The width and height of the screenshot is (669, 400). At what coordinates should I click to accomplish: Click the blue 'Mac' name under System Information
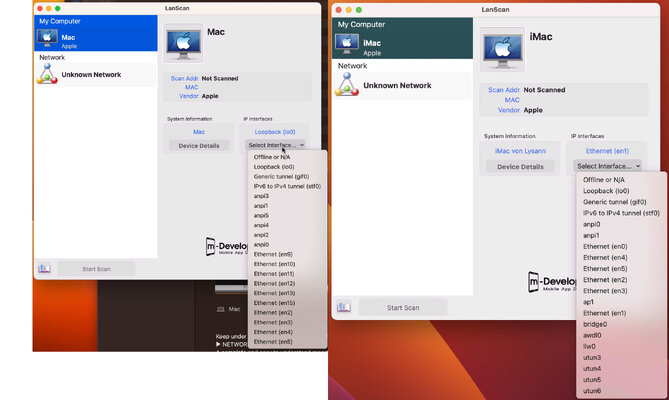coord(199,132)
